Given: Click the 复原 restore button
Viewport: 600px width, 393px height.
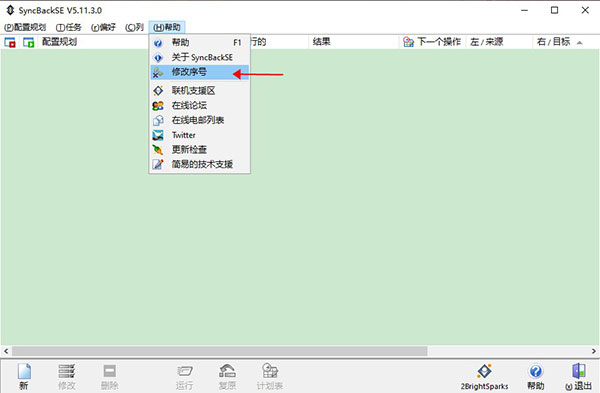Looking at the screenshot, I should [x=227, y=377].
